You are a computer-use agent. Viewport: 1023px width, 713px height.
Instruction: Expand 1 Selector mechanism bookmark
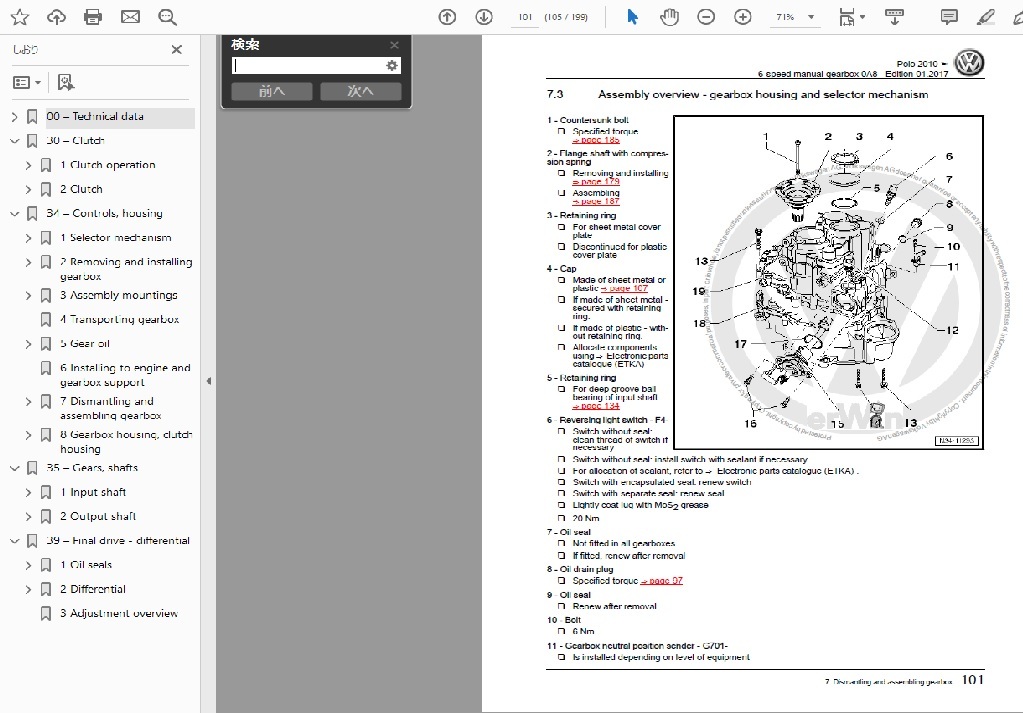pyautogui.click(x=28, y=239)
